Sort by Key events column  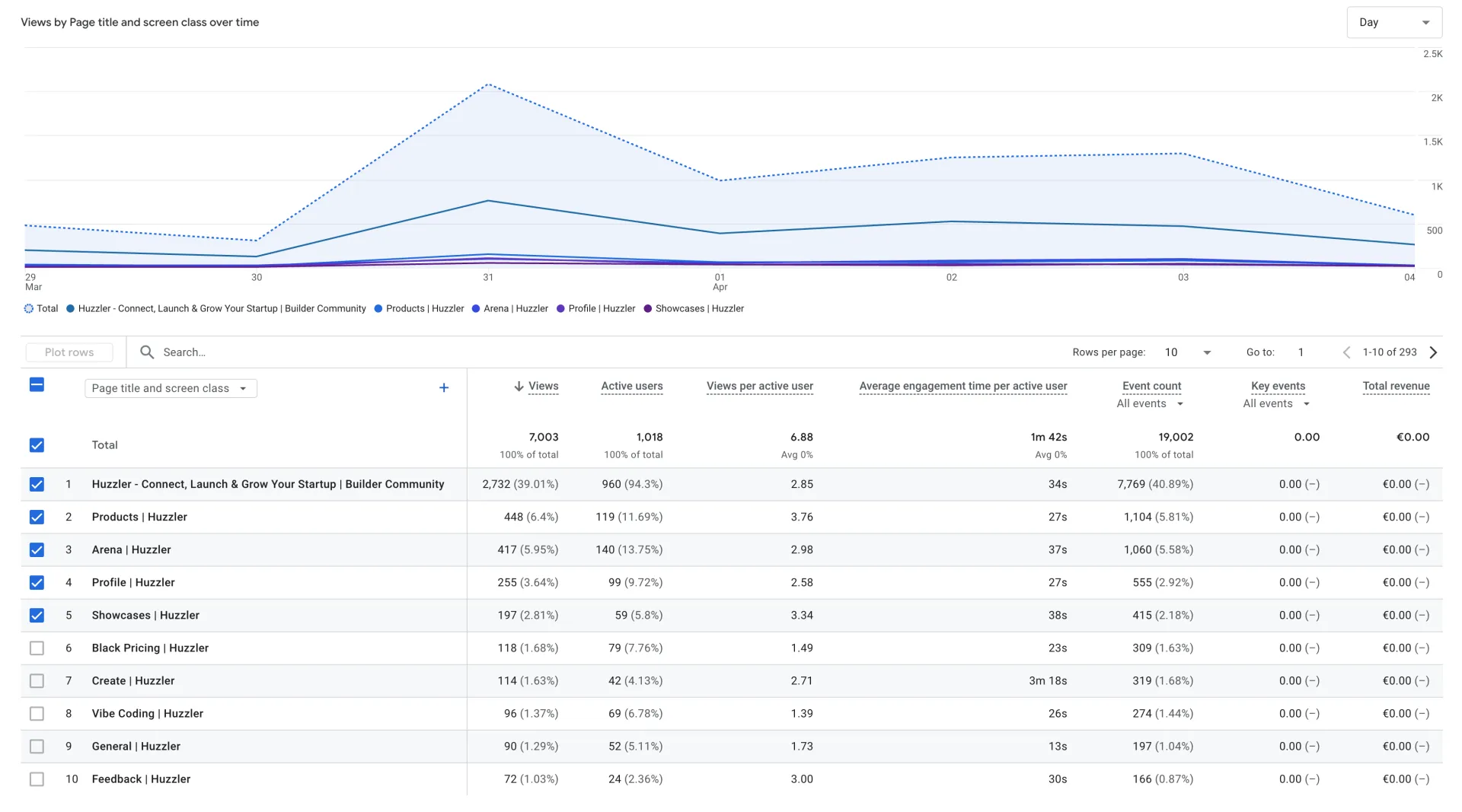(x=1278, y=387)
